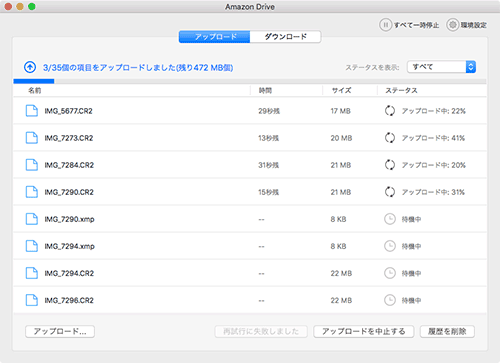The height and width of the screenshot is (363, 500).
Task: Select file icon for IMG_7296.CR2
Action: [x=32, y=300]
